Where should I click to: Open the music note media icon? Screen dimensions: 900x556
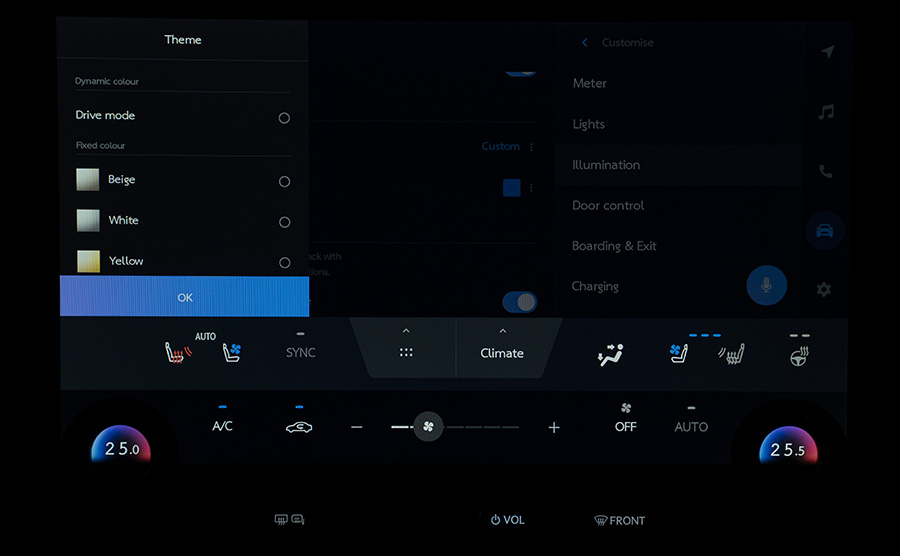pyautogui.click(x=826, y=112)
